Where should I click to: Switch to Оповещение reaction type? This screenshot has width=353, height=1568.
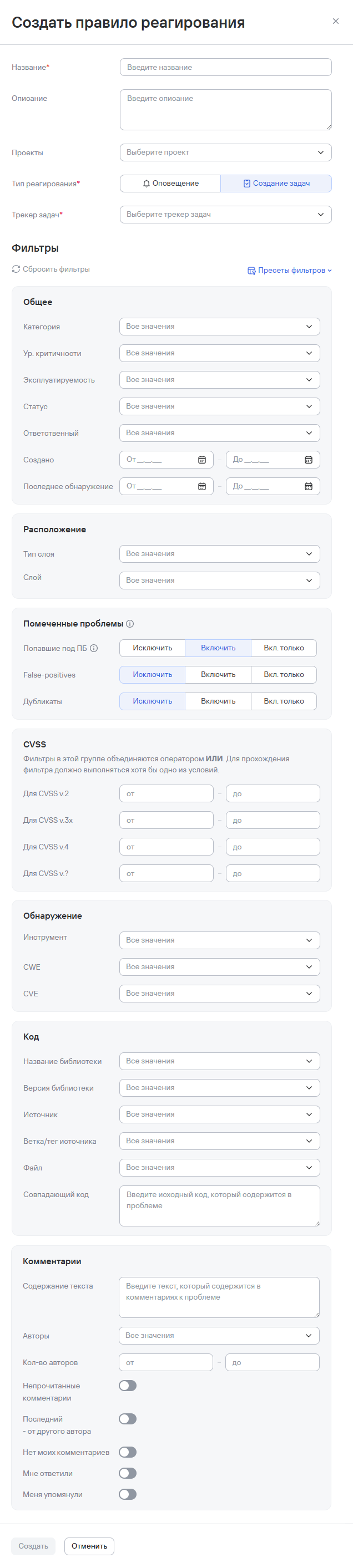170,183
